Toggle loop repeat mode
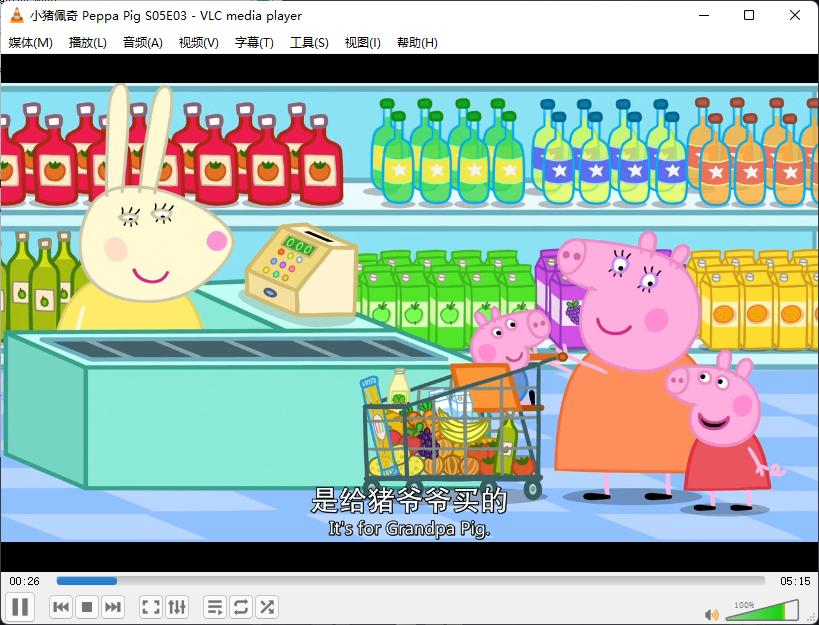 (241, 607)
